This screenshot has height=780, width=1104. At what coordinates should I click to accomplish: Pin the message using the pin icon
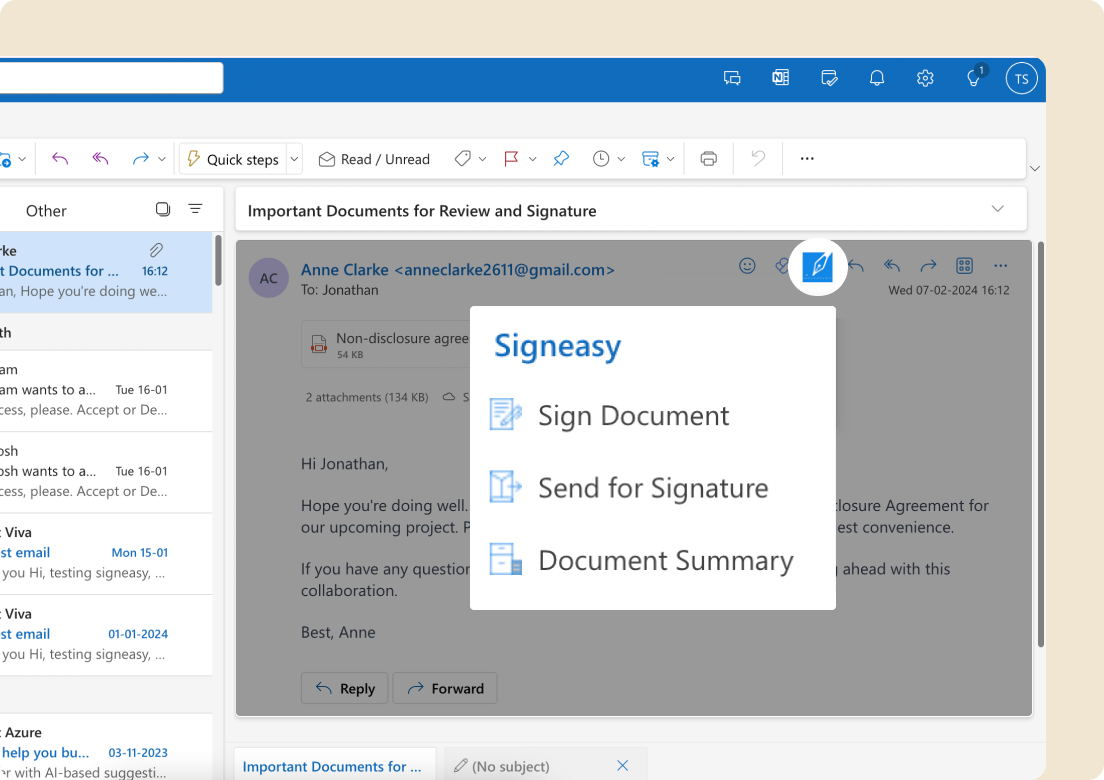pos(561,158)
